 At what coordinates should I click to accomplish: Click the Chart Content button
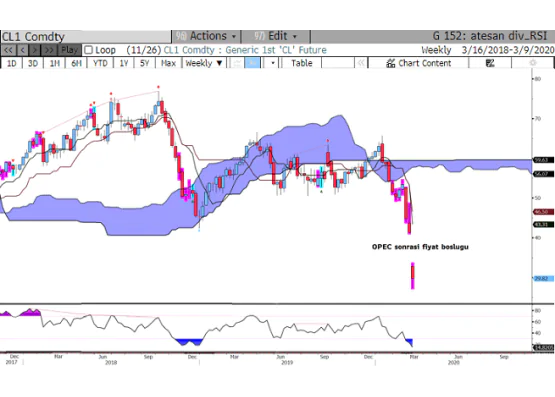pos(419,63)
